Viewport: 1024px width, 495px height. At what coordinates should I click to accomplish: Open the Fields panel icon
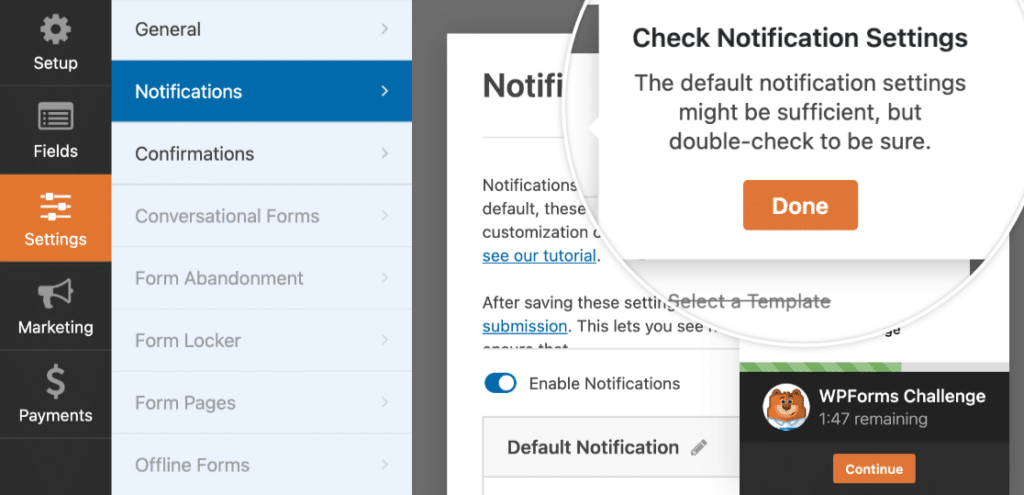(x=55, y=118)
